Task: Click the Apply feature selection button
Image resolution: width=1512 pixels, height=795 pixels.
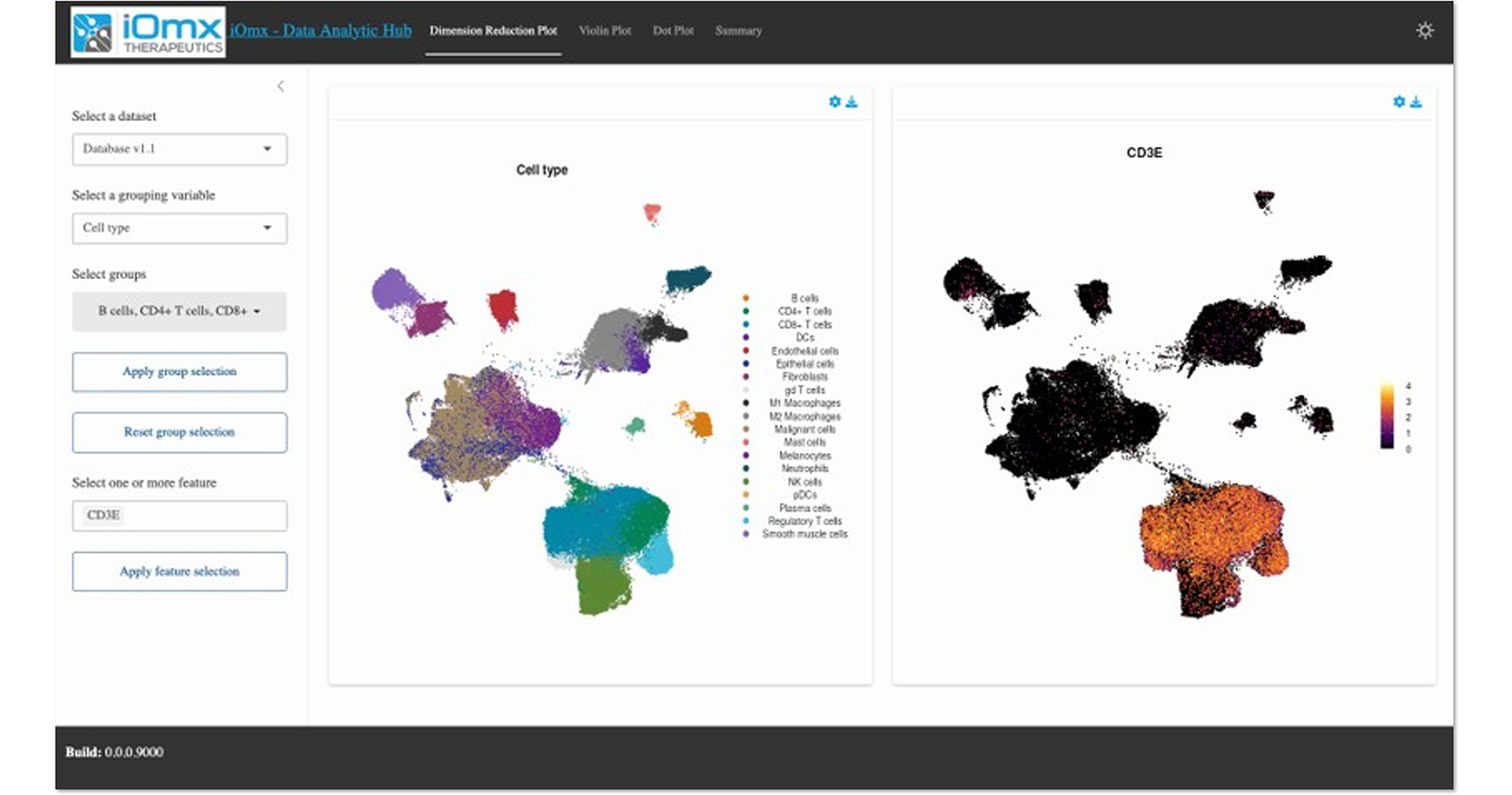Action: [x=179, y=572]
